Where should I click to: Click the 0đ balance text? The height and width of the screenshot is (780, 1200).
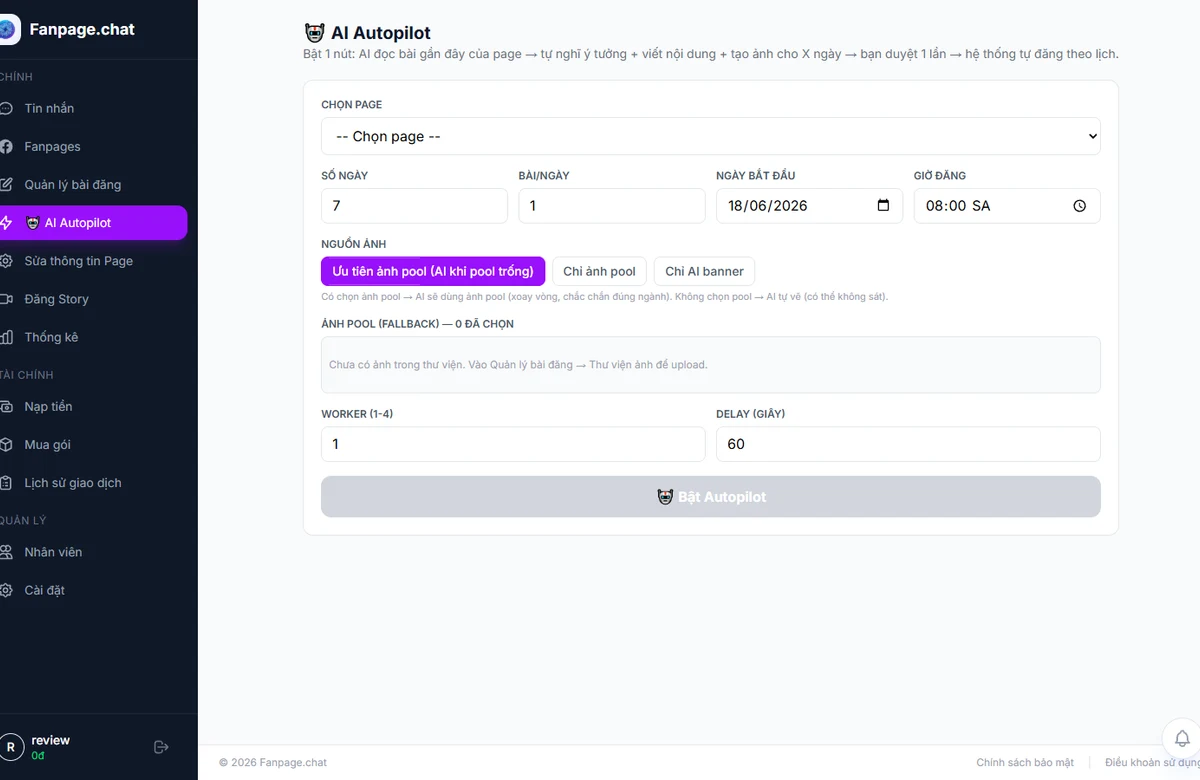tap(38, 756)
